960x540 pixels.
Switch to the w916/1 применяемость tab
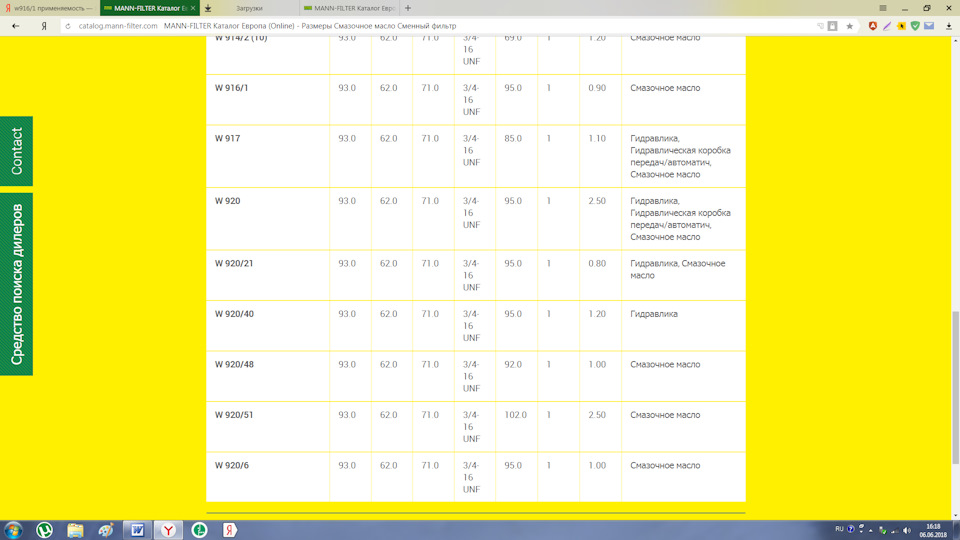coord(50,8)
